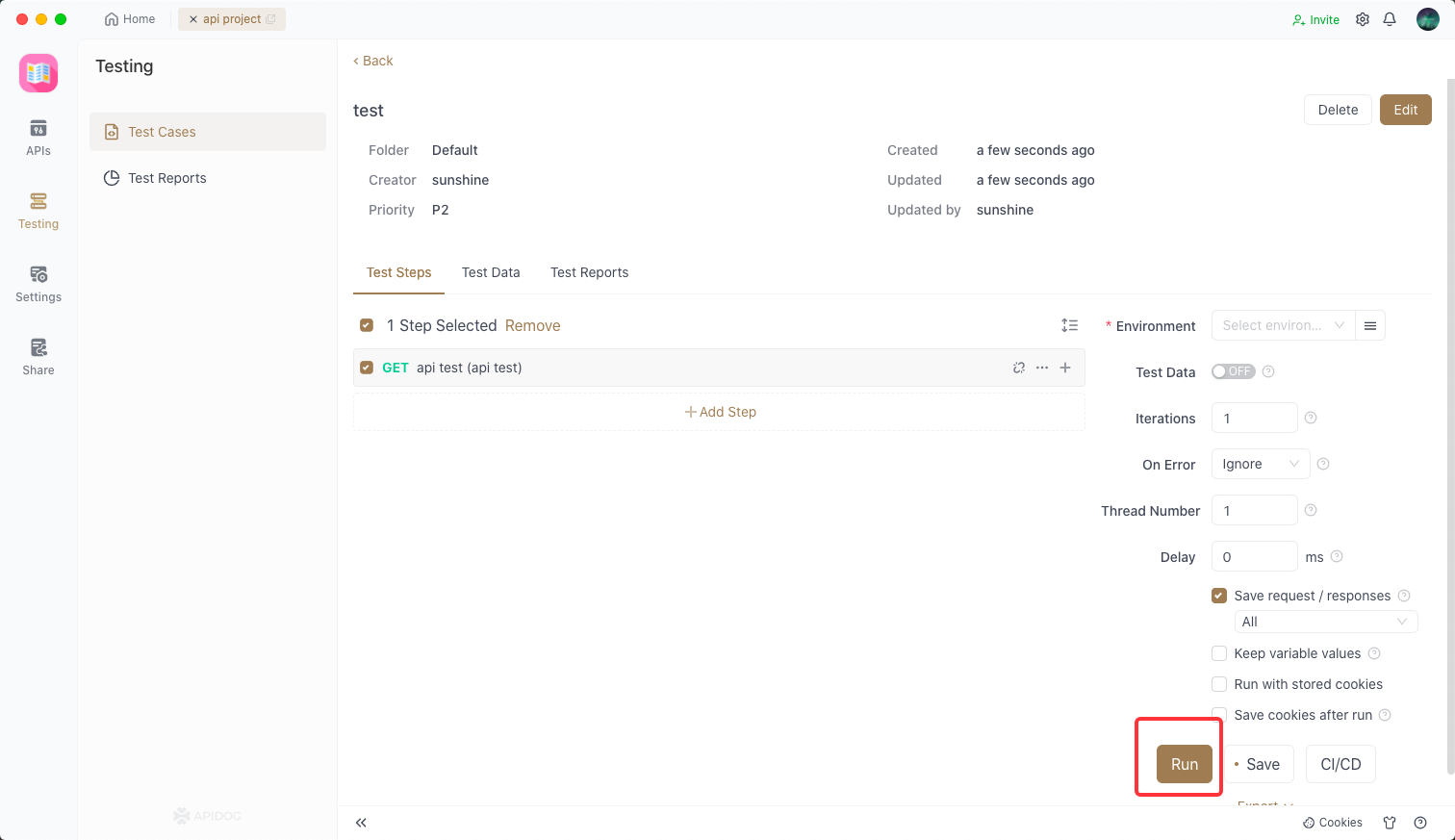Open the notifications bell
This screenshot has height=840, width=1455.
click(x=1390, y=19)
